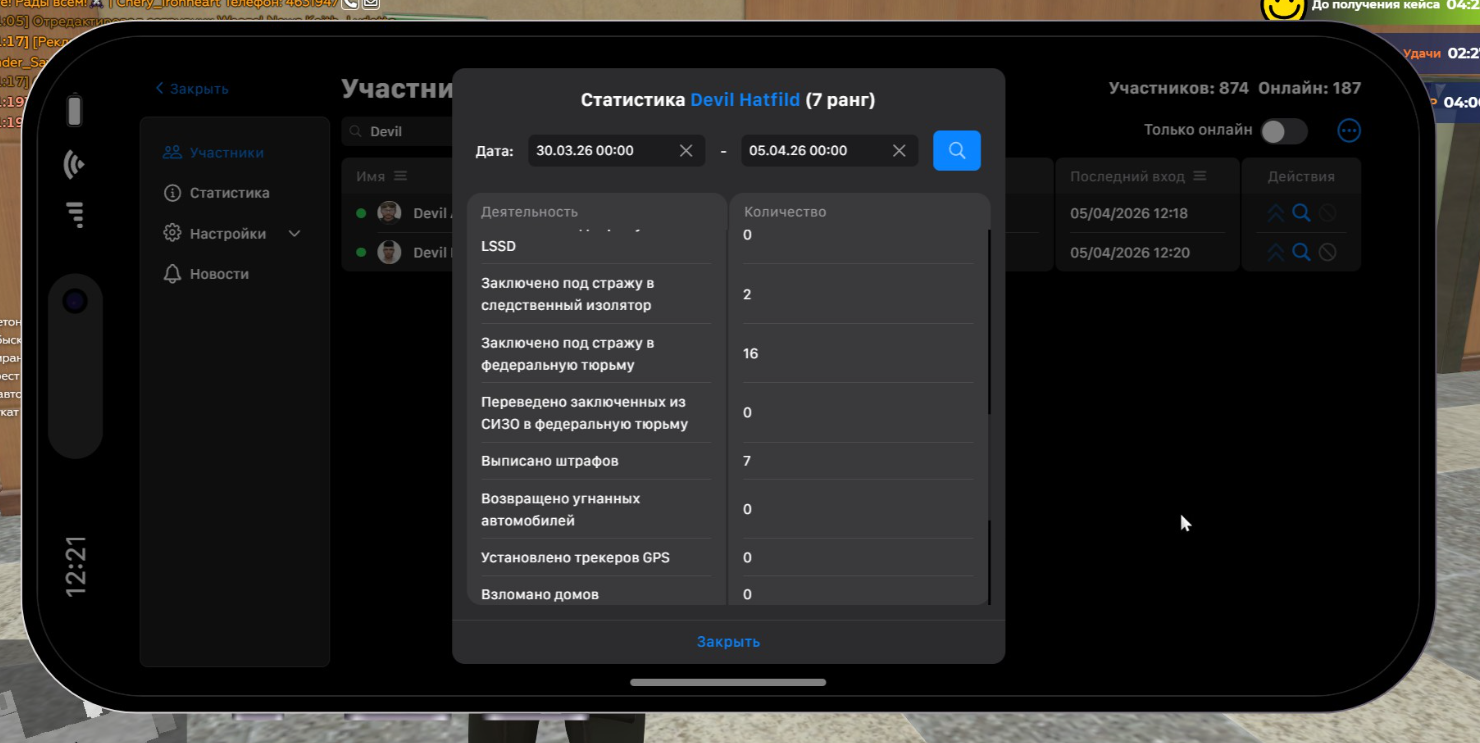This screenshot has height=743, width=1480.
Task: Click the blue search button in statistics dialog
Action: (x=956, y=151)
